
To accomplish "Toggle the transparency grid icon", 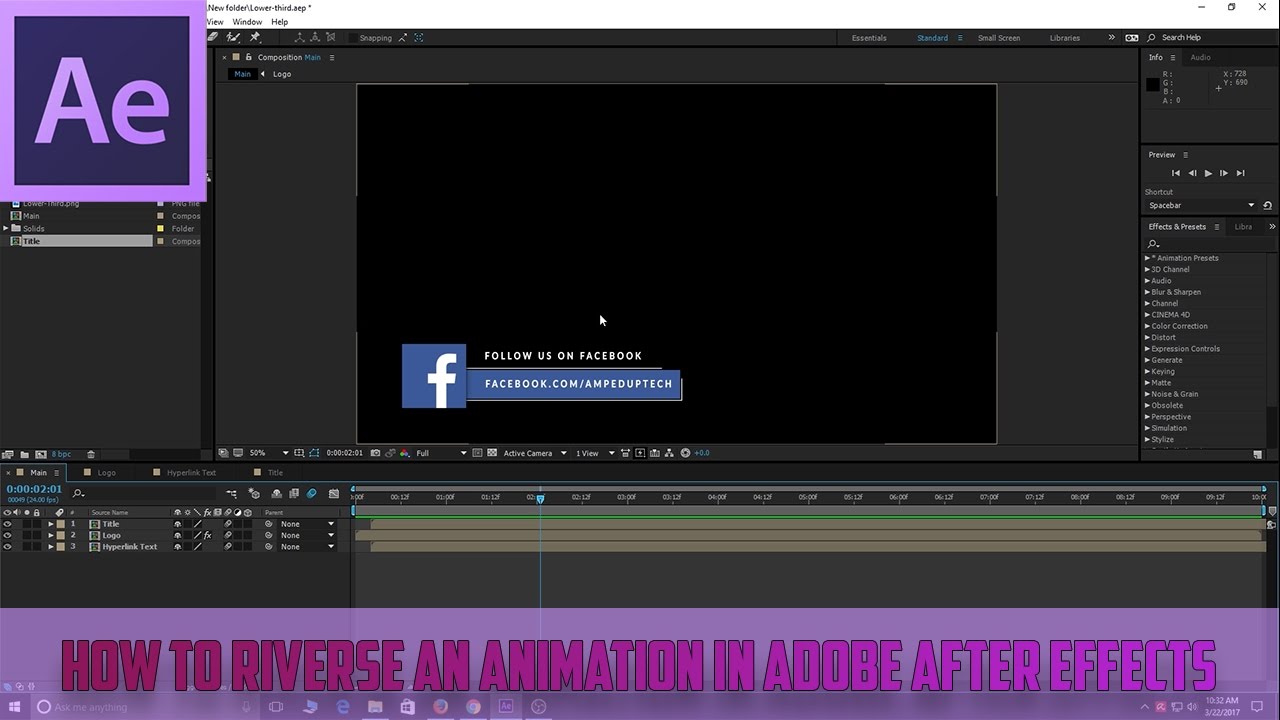I will point(492,453).
